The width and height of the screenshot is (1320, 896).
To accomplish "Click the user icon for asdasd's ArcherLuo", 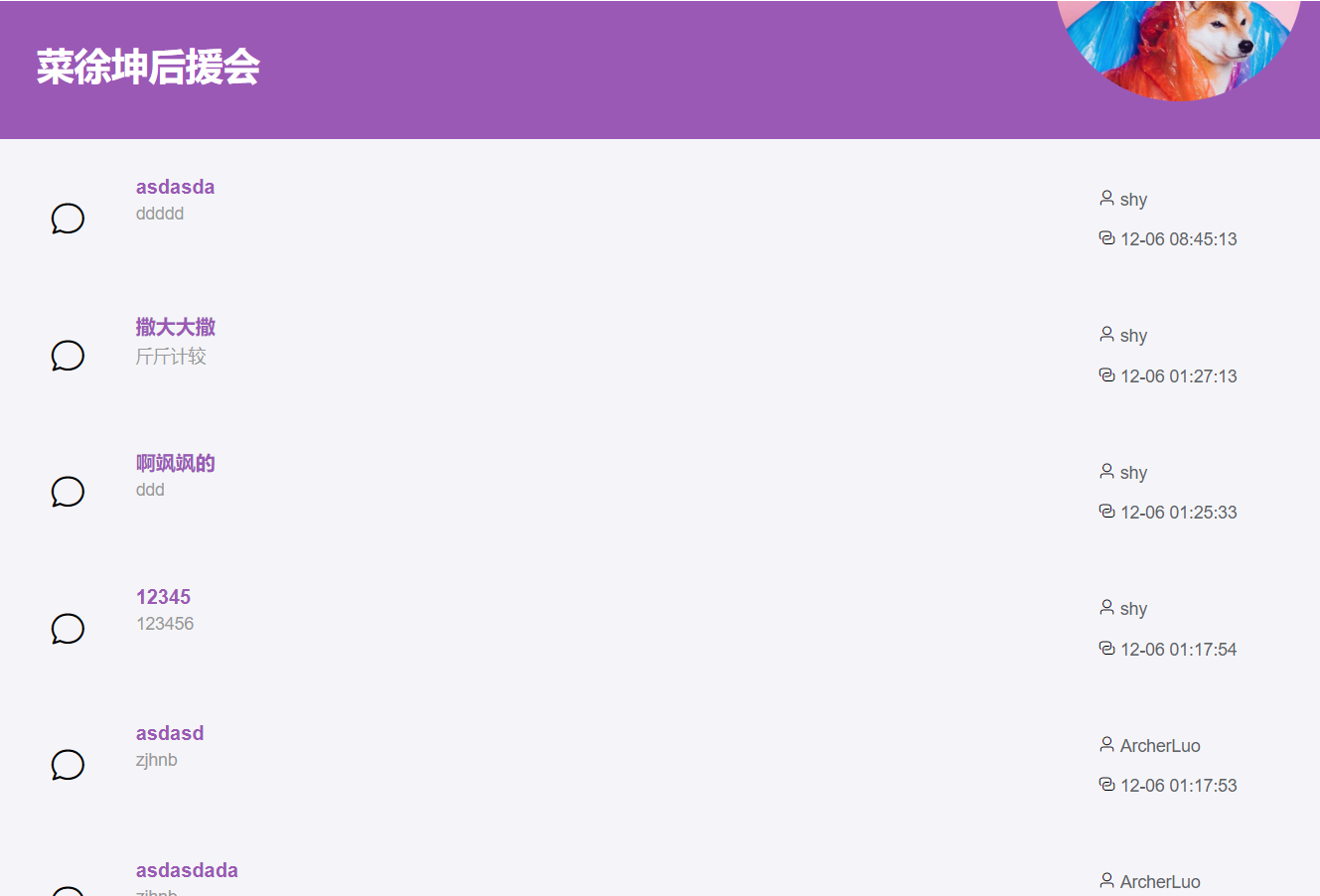I will 1106,744.
